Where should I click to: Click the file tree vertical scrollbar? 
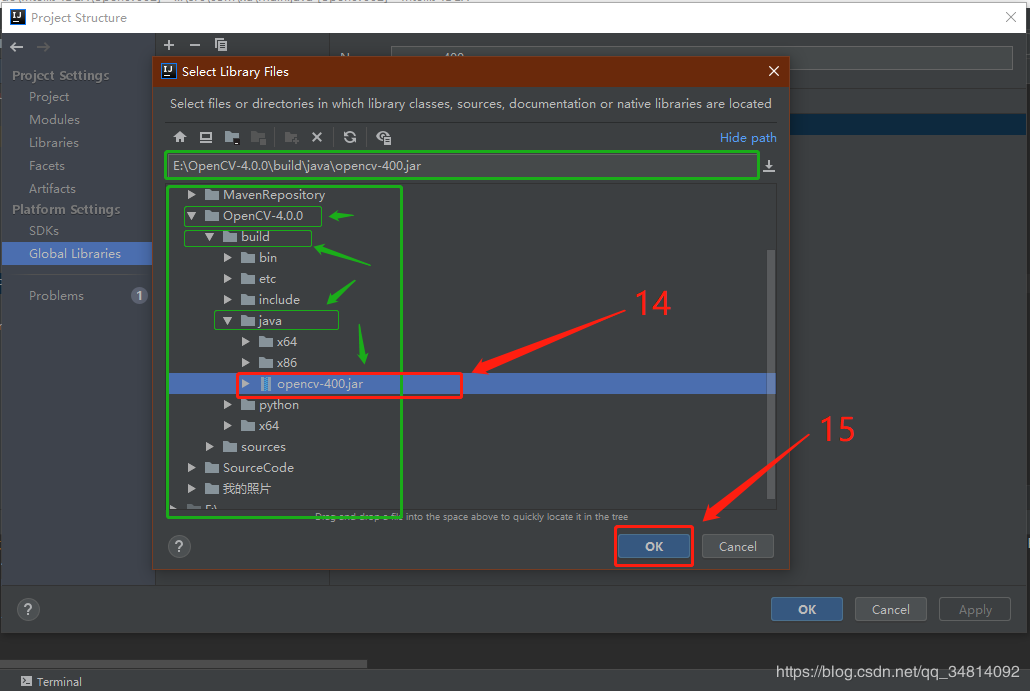point(771,374)
